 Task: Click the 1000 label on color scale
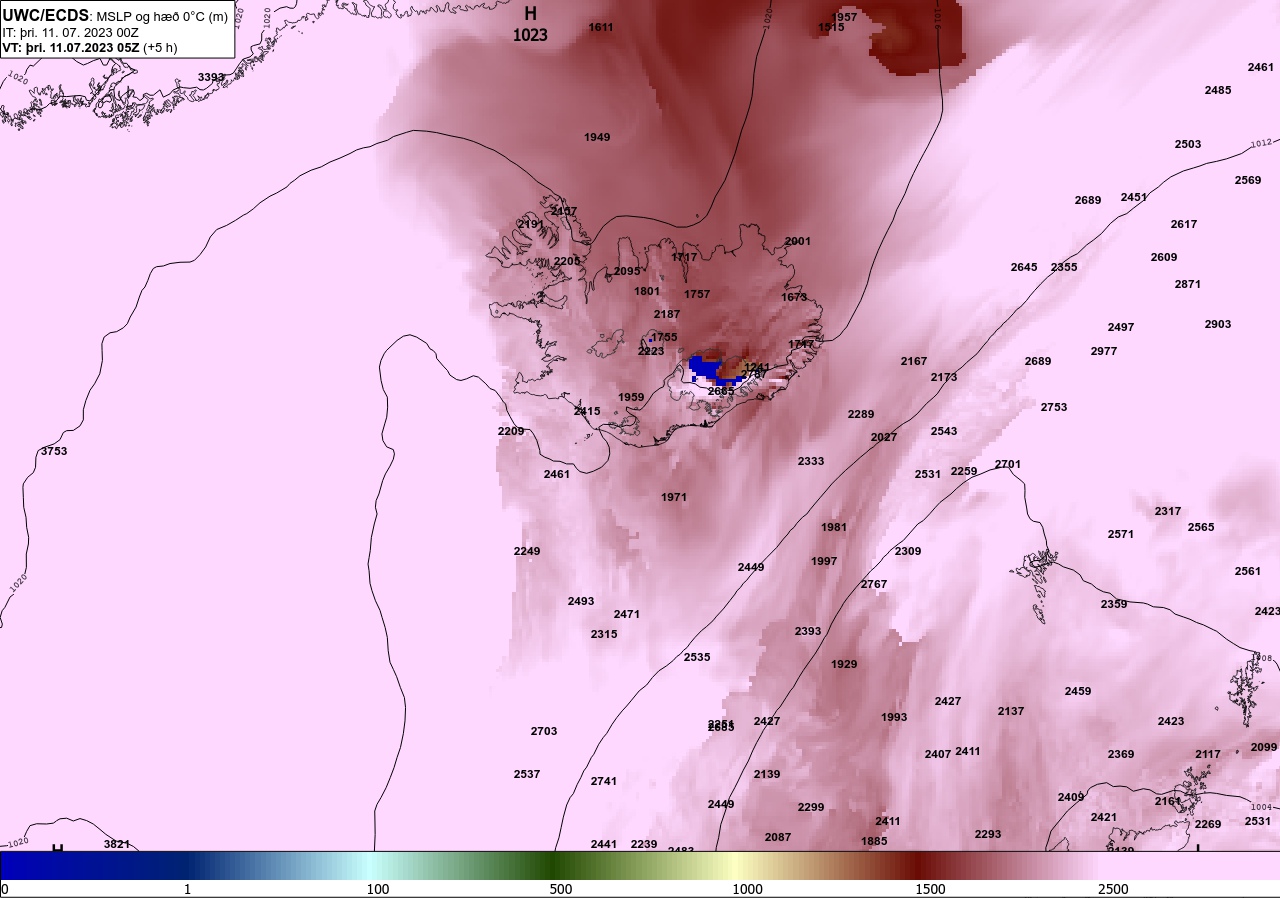[747, 889]
